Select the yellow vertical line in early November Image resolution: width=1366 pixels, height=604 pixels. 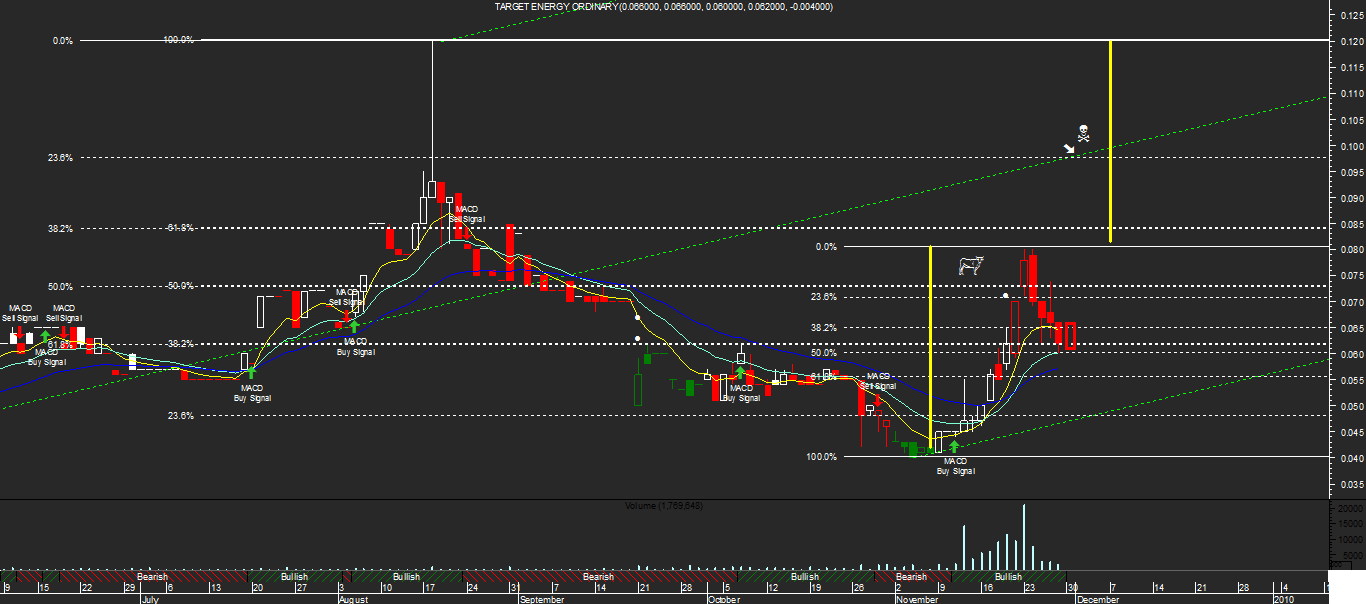931,348
